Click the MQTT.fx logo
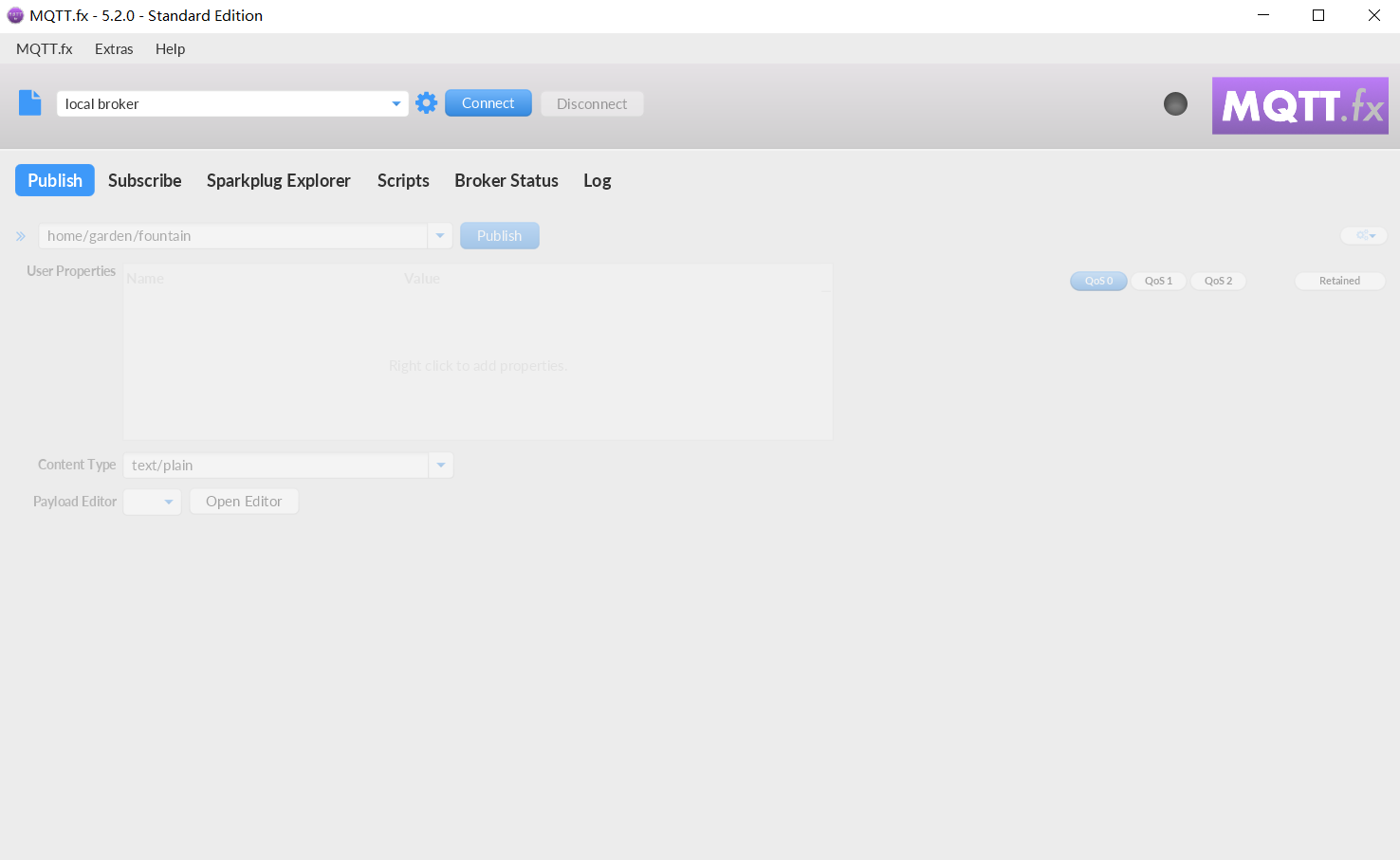The width and height of the screenshot is (1400, 860). 1299,105
